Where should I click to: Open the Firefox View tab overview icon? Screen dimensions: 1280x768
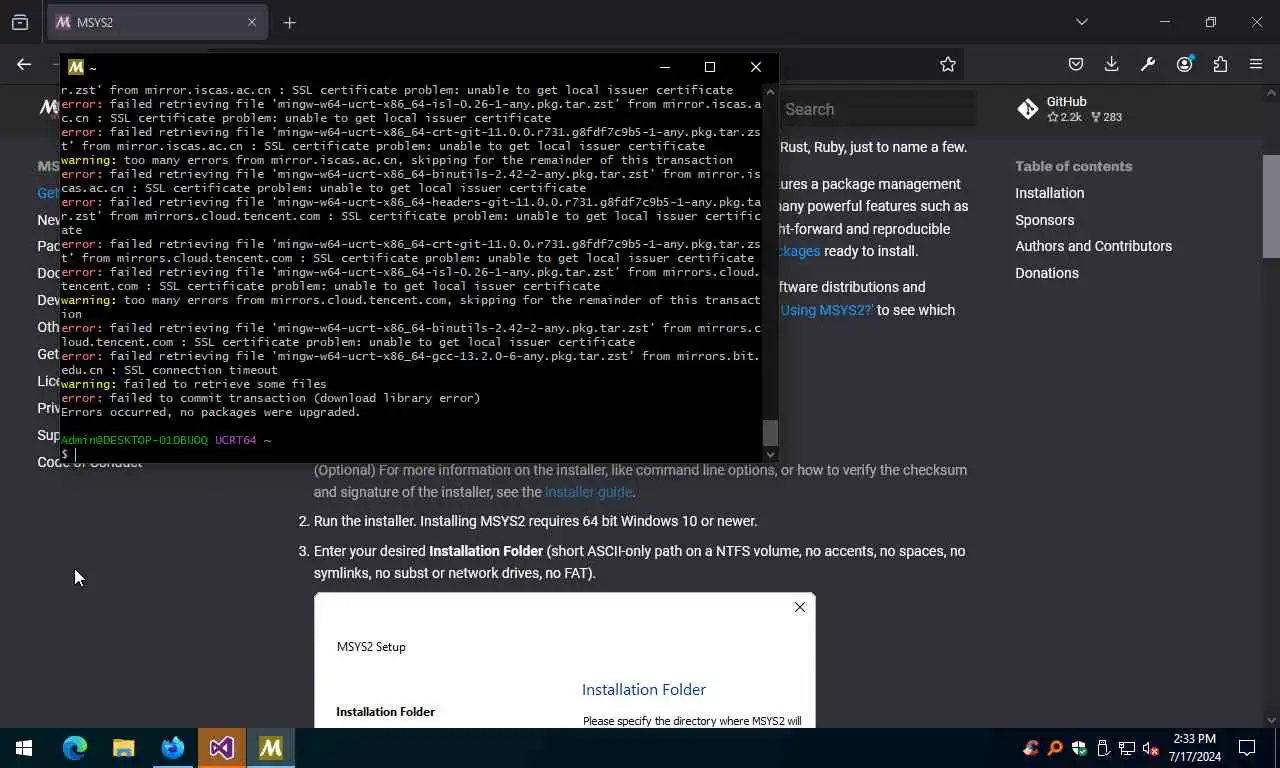20,22
